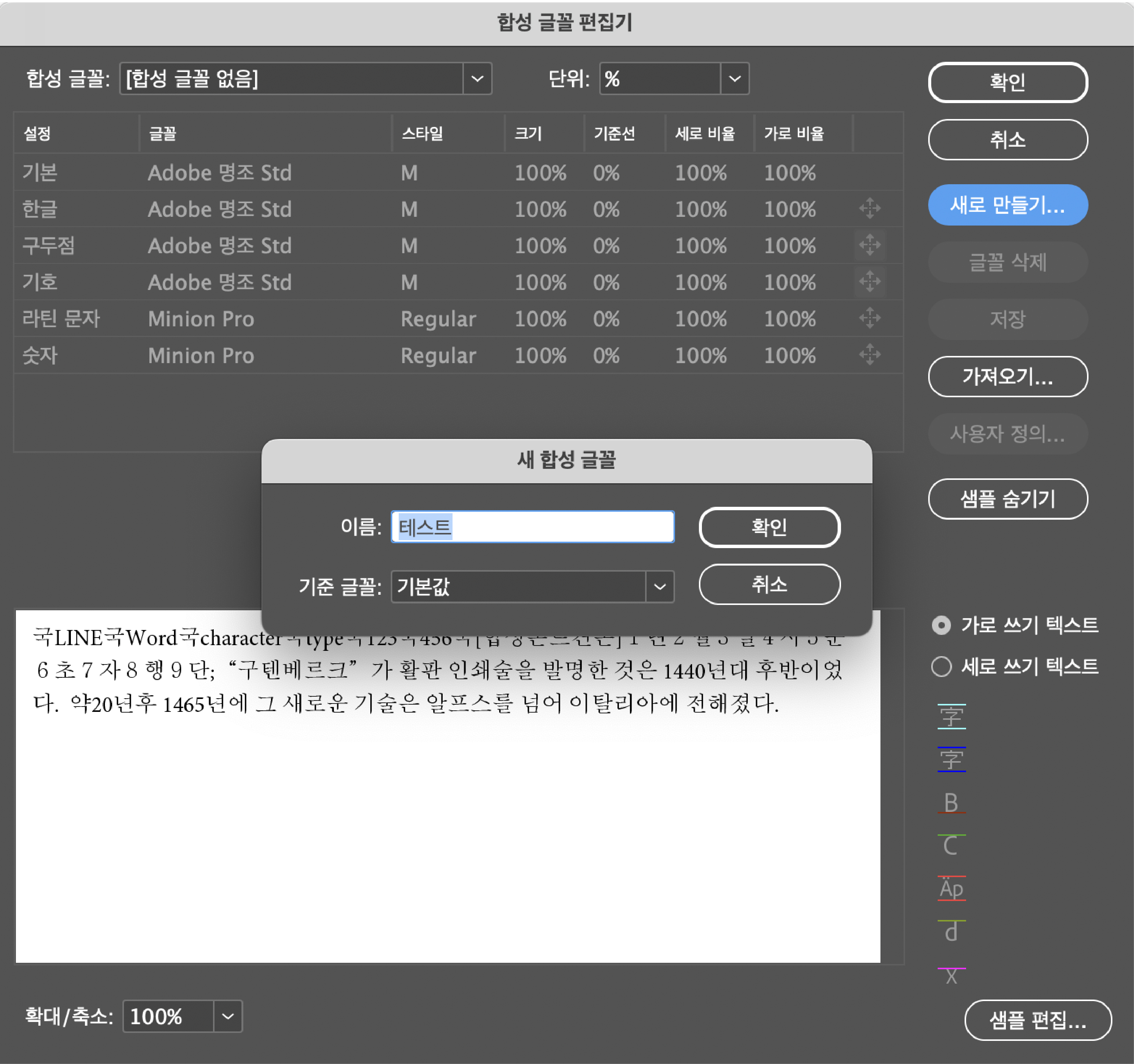Click the 가져오기... button

pyautogui.click(x=1007, y=376)
